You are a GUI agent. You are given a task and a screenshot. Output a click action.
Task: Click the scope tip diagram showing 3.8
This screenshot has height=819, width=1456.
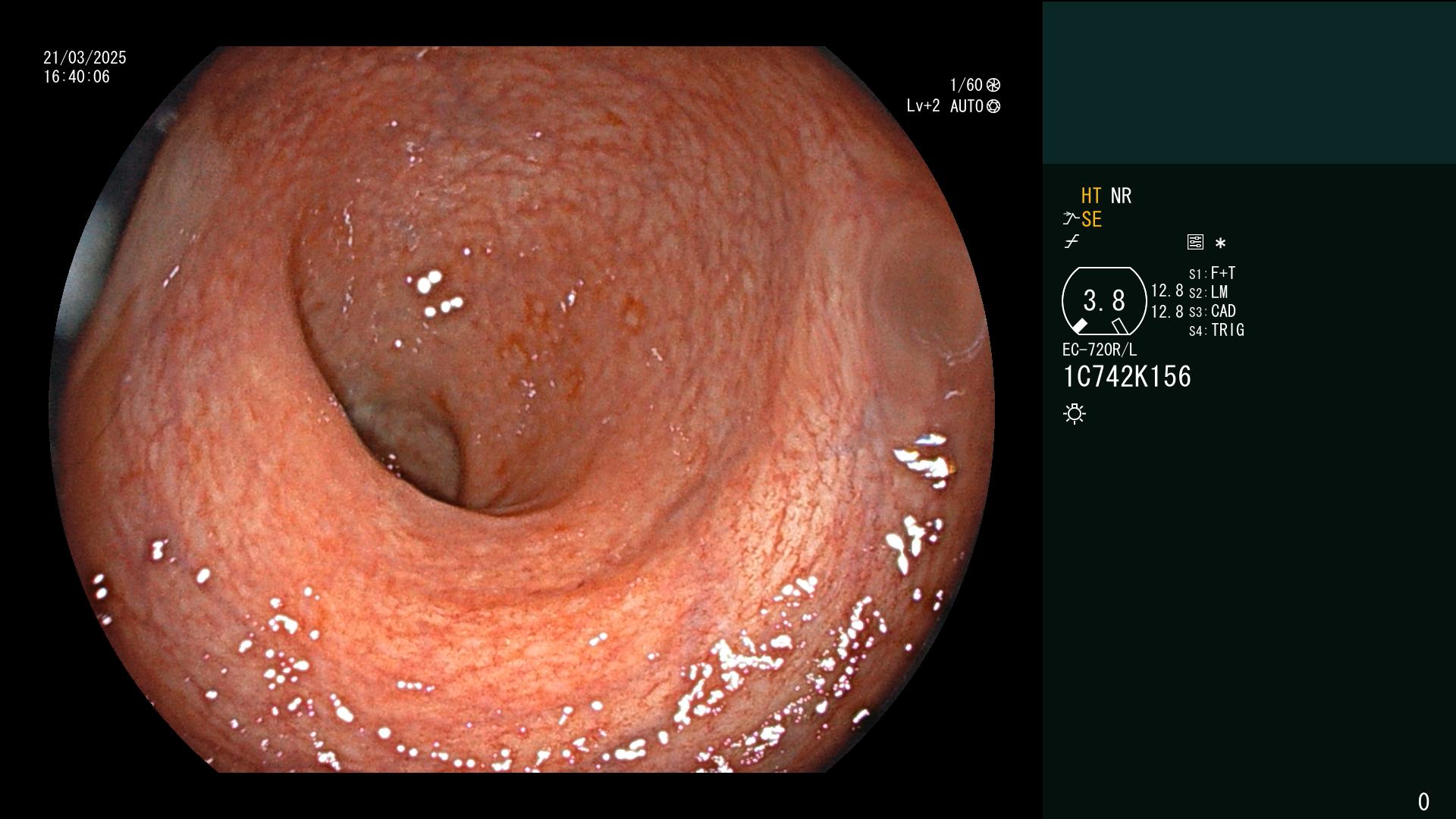[x=1104, y=301]
